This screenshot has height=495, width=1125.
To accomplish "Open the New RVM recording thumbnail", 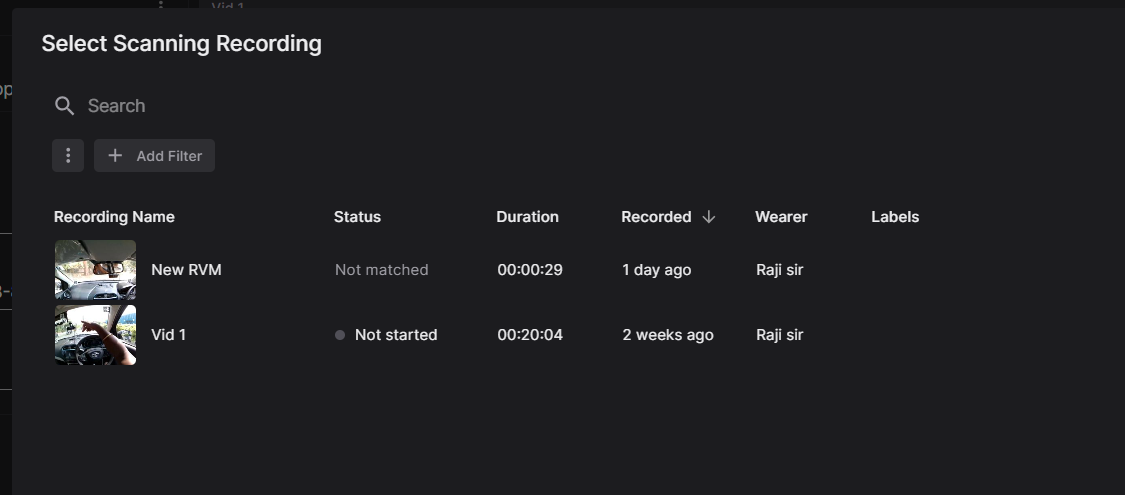I will click(95, 270).
